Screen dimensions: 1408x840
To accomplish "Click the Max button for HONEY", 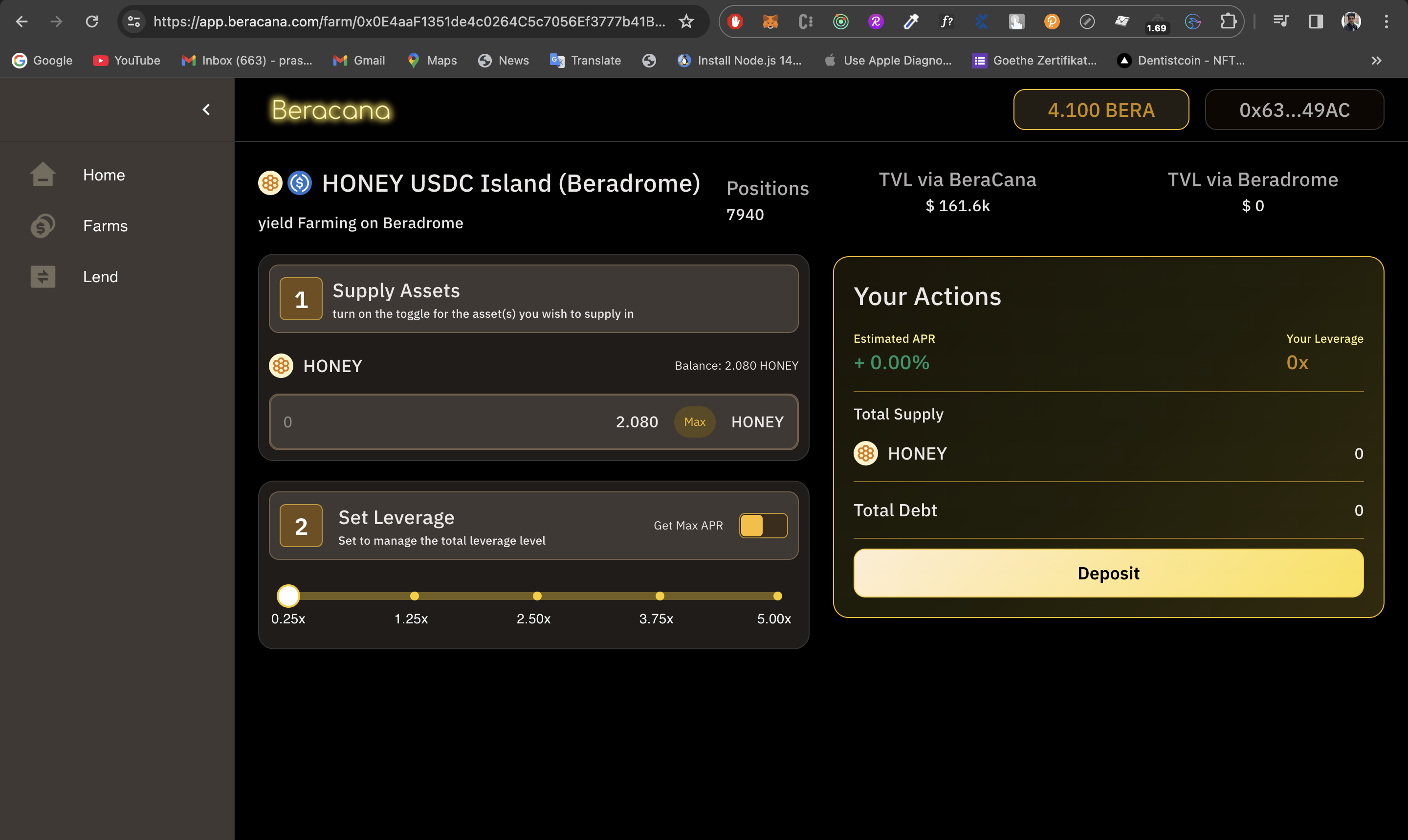I will tap(694, 421).
